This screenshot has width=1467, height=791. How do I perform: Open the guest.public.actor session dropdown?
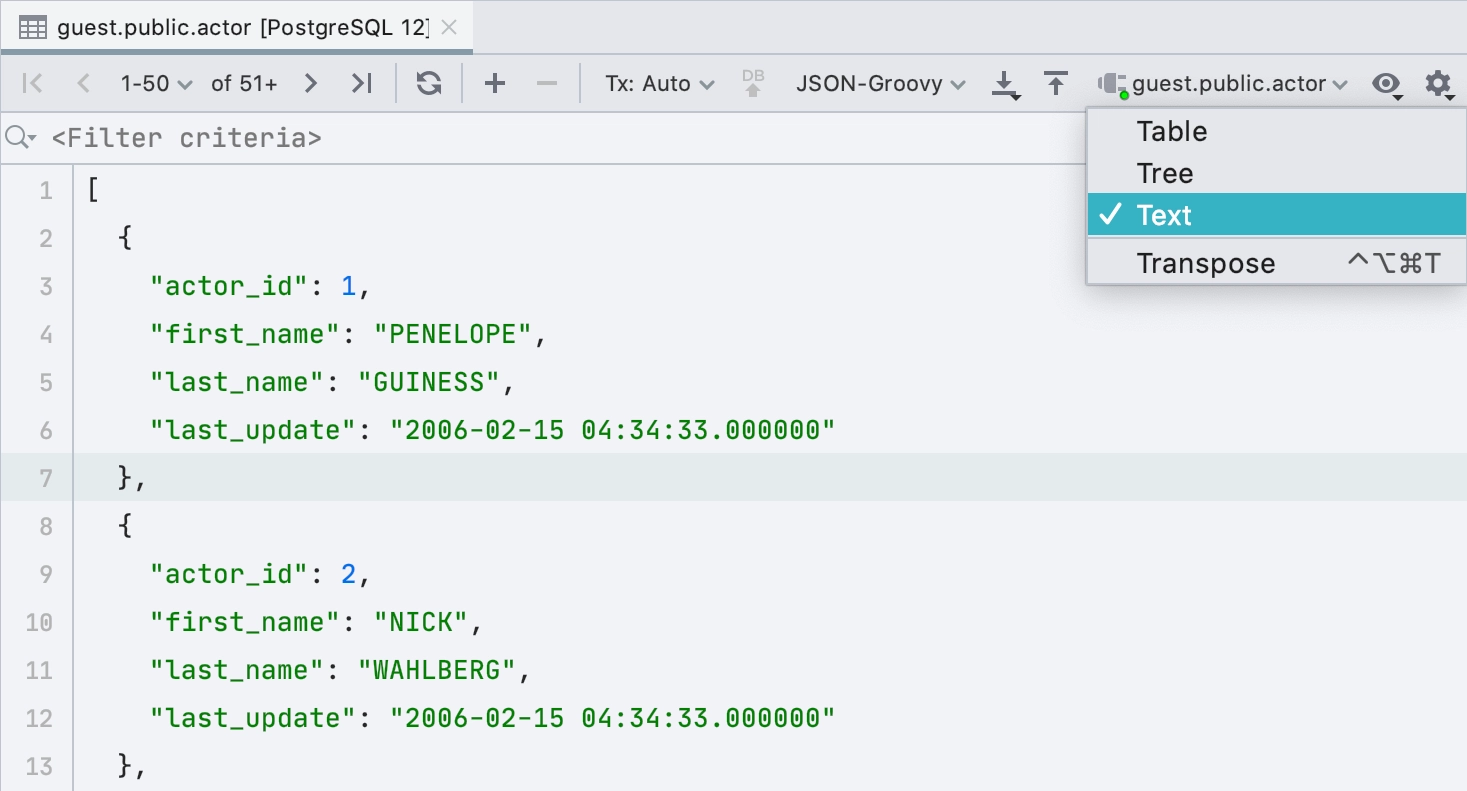click(1223, 84)
